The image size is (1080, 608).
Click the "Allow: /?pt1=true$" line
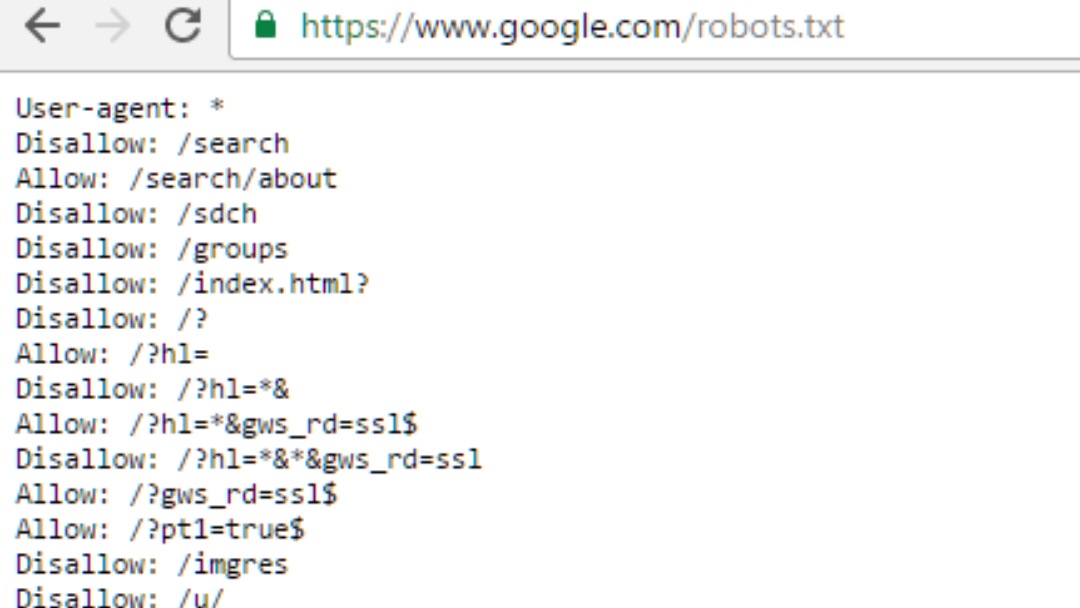point(160,529)
